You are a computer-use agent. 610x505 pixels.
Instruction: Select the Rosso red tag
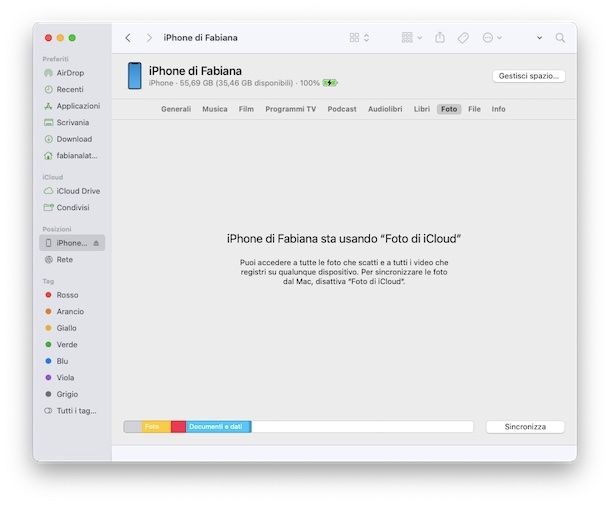pyautogui.click(x=72, y=295)
